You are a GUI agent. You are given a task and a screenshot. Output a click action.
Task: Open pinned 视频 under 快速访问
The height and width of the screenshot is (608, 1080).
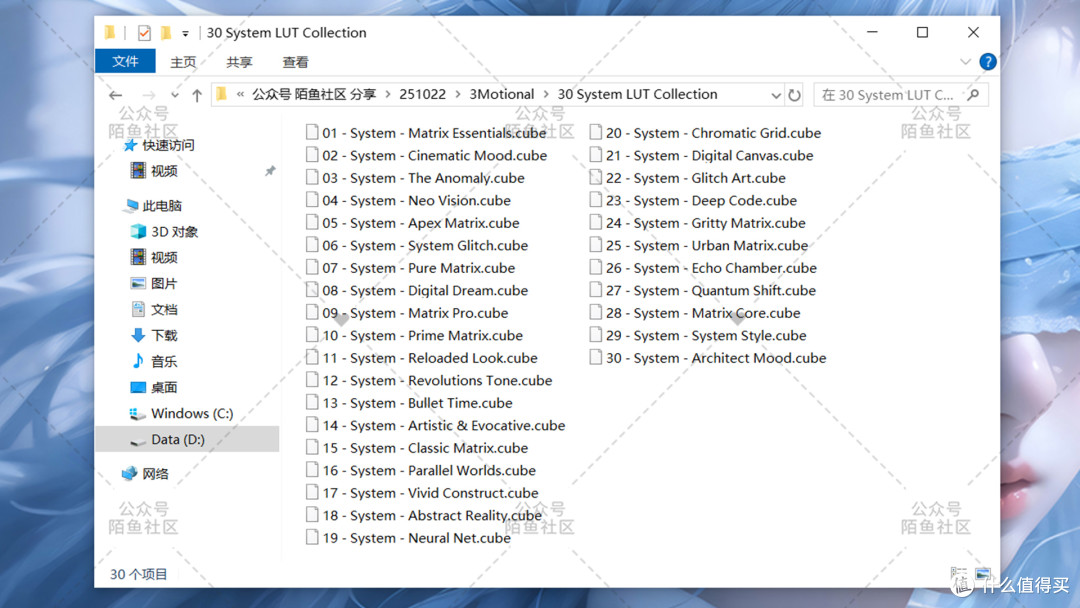point(164,171)
